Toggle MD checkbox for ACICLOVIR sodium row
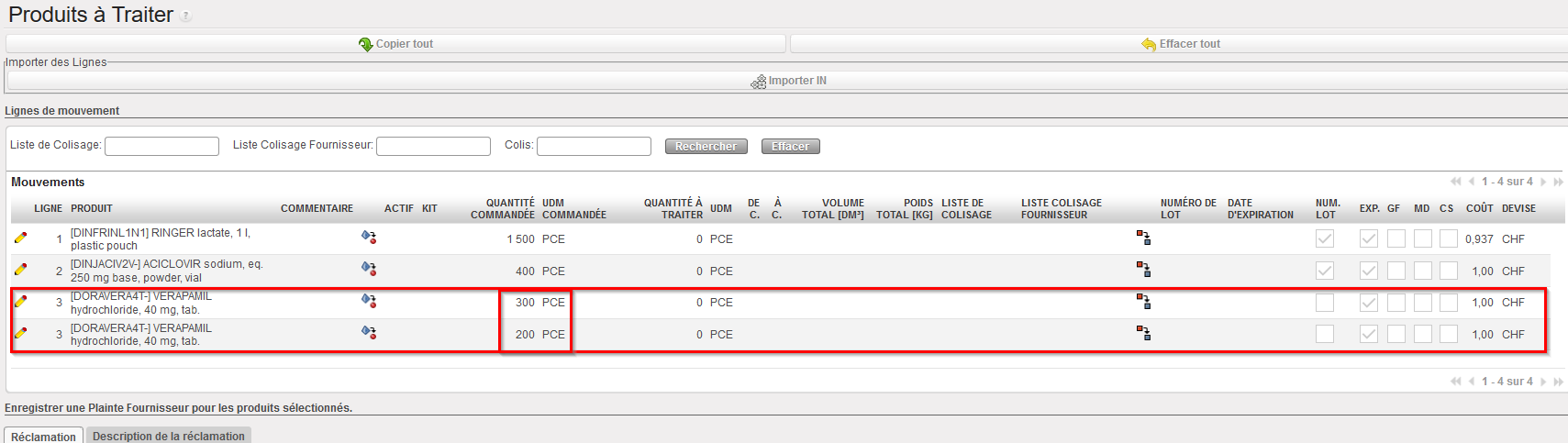Image resolution: width=1568 pixels, height=443 pixels. [1423, 271]
